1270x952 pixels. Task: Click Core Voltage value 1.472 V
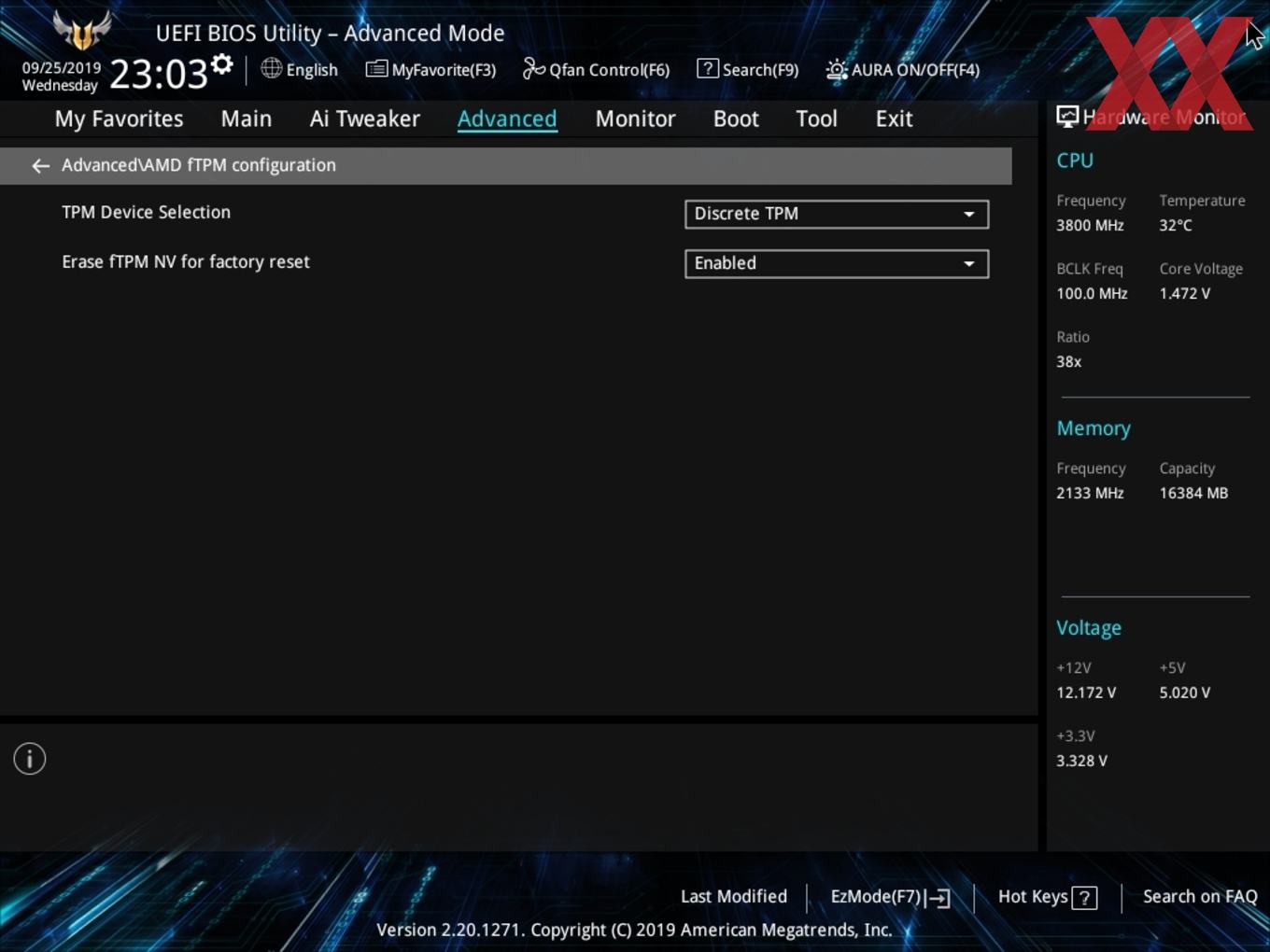(x=1185, y=293)
